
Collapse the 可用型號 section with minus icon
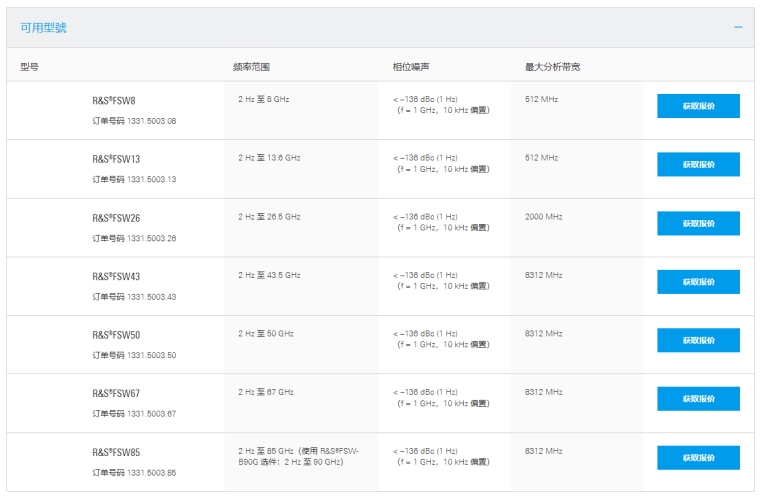738,27
